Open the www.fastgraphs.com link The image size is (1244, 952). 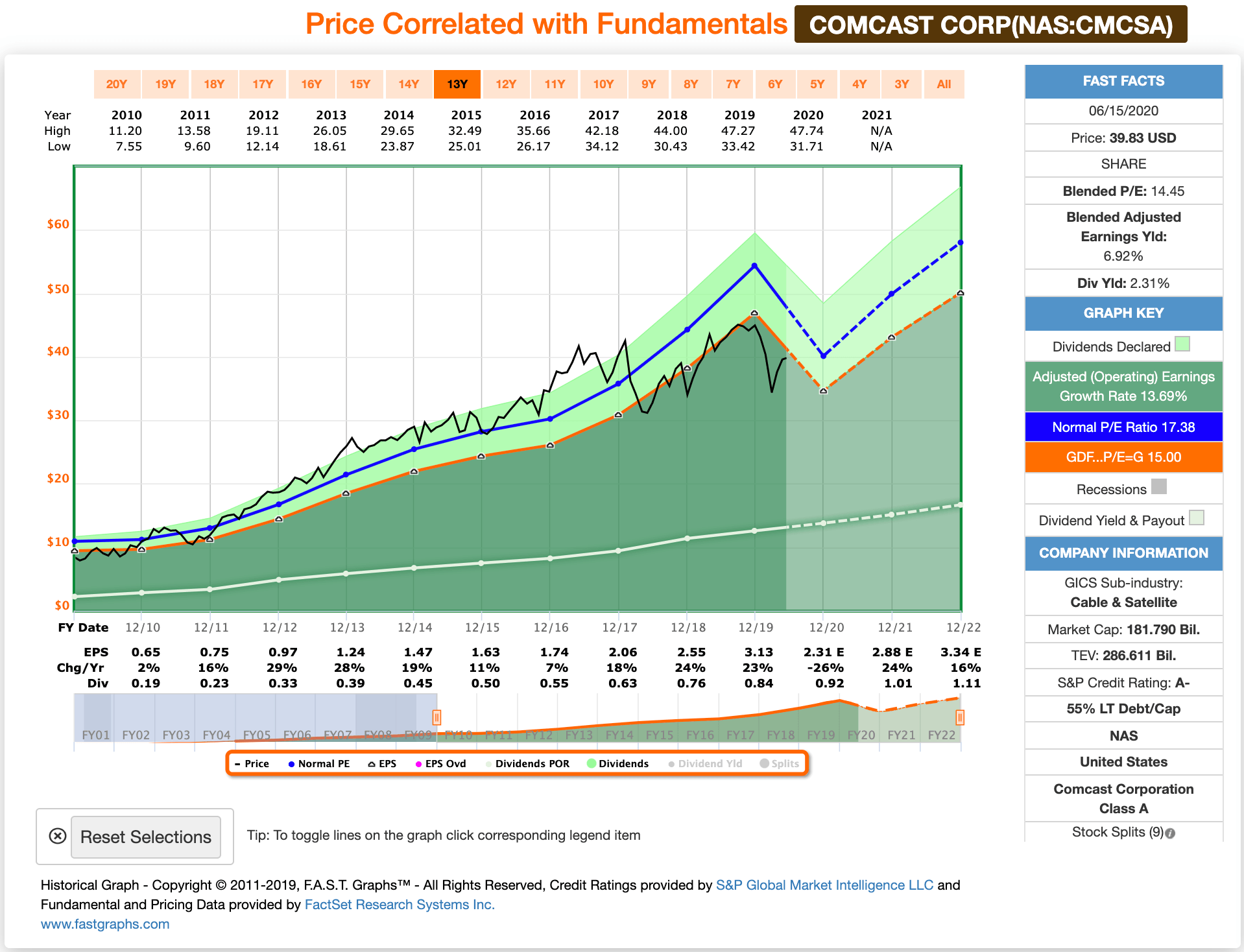point(104,923)
